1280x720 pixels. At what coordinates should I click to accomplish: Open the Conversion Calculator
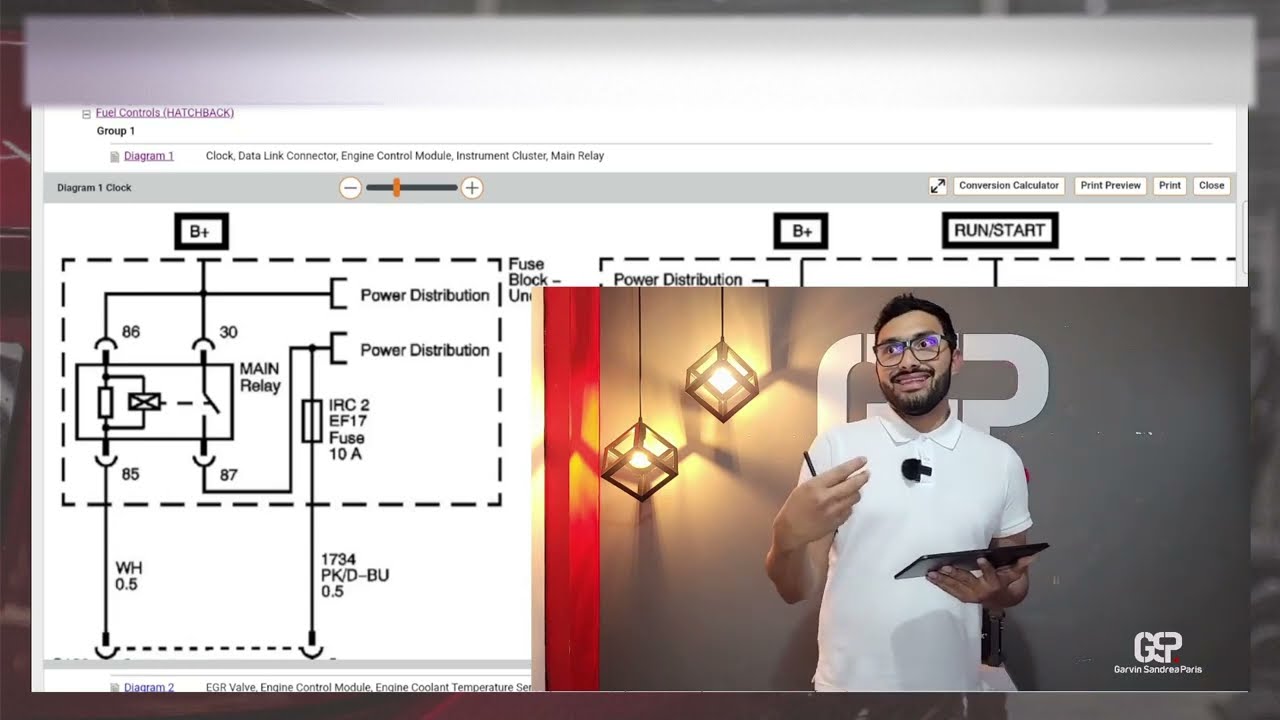click(1008, 186)
